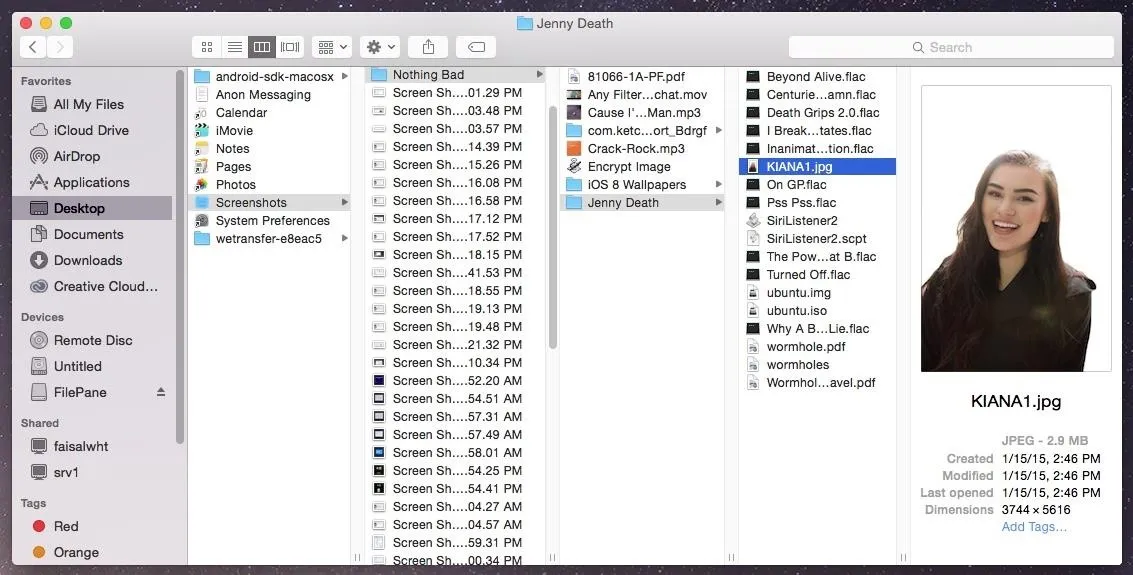Click the Edit Tags toolbar button
The image size is (1133, 575).
(x=476, y=47)
